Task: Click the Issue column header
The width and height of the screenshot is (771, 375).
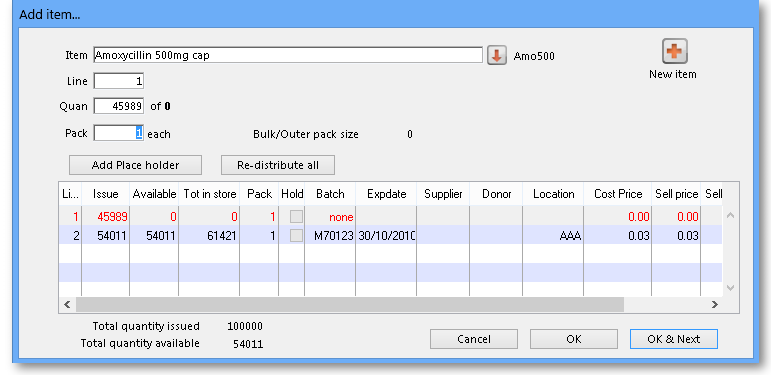Action: coord(106,194)
